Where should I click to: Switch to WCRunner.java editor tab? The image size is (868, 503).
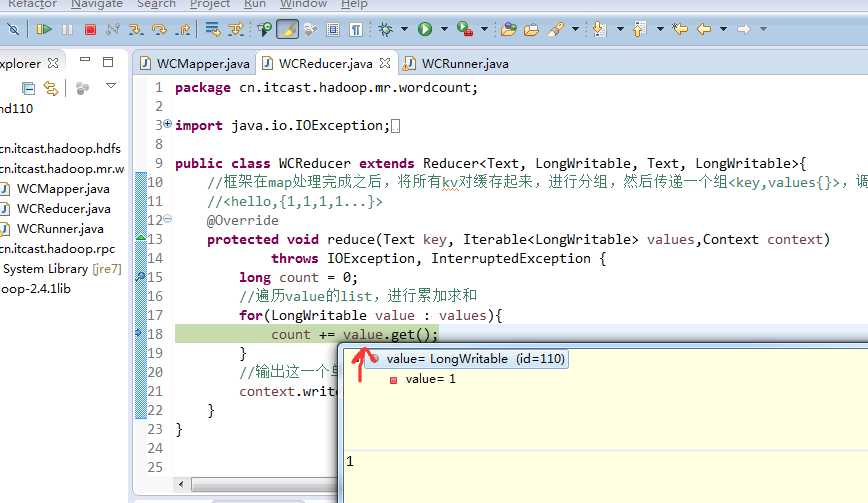click(457, 64)
